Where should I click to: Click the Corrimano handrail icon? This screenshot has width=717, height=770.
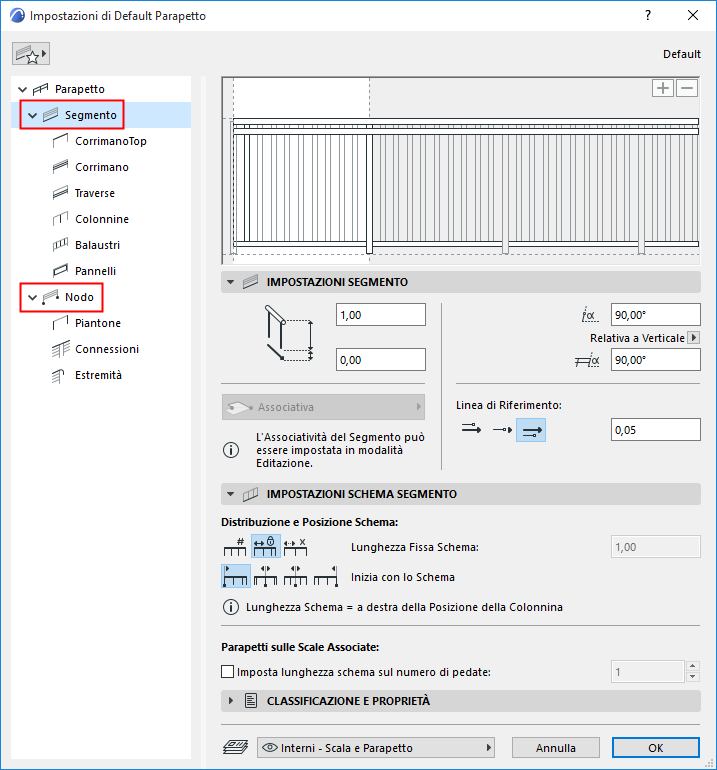click(60, 167)
